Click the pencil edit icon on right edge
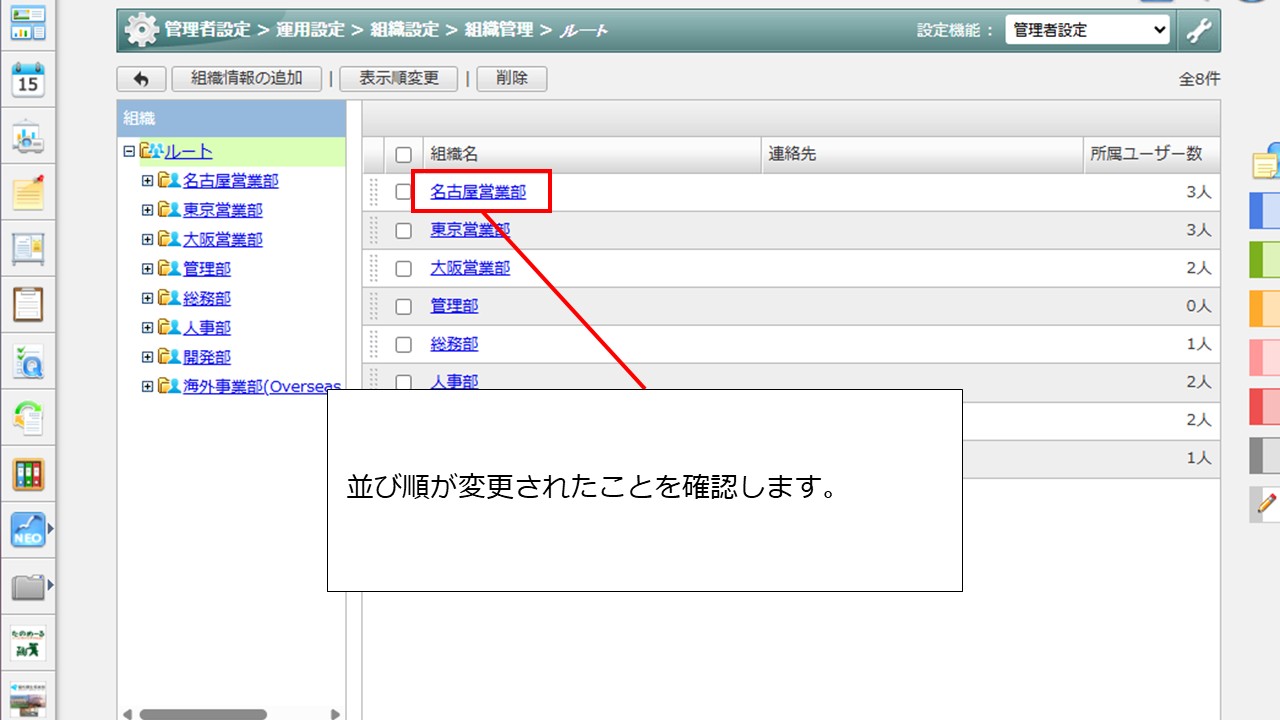 coord(1267,503)
